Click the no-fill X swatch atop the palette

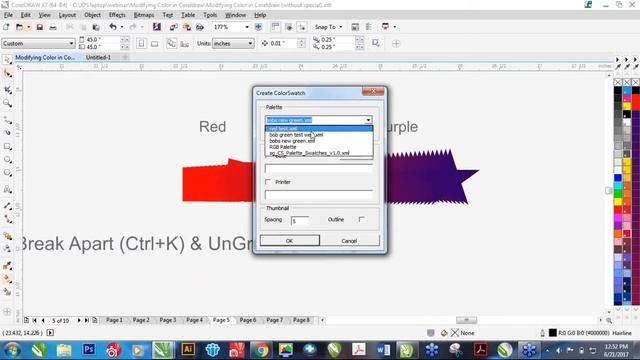618,82
